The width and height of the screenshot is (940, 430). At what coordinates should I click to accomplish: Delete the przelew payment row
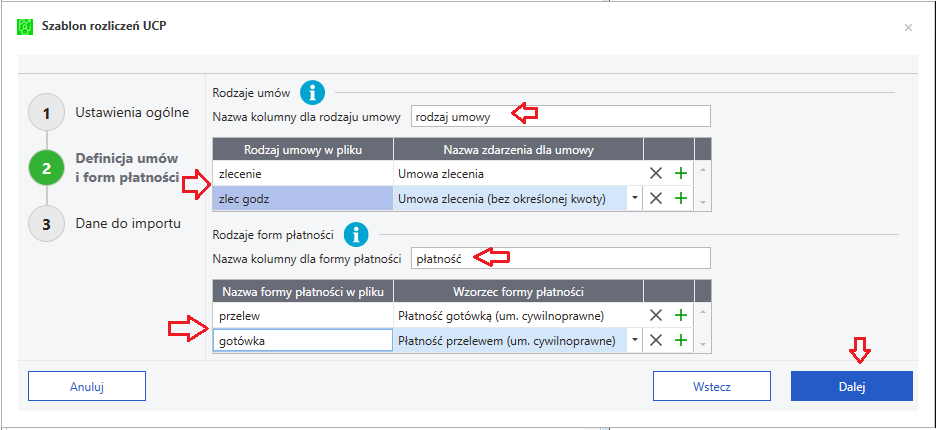click(656, 315)
